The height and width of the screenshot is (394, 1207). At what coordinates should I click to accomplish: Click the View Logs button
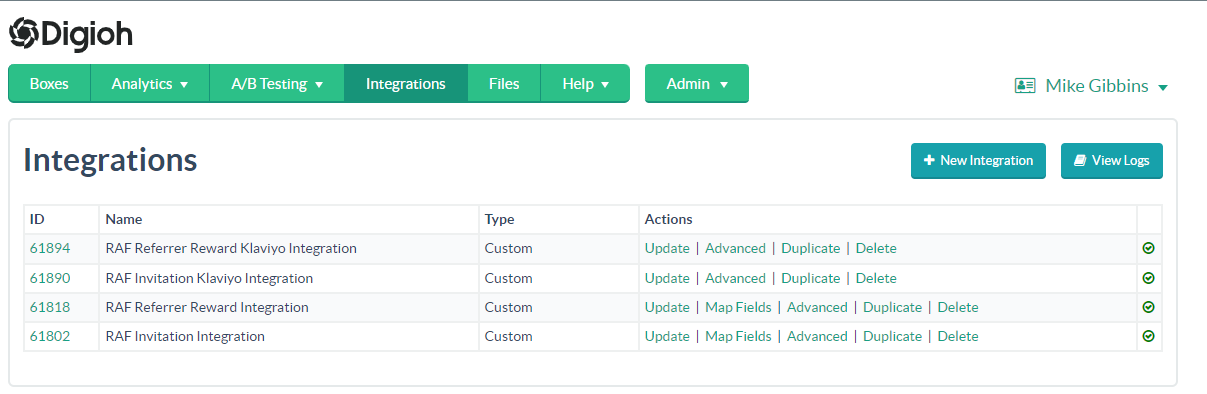pos(1112,161)
